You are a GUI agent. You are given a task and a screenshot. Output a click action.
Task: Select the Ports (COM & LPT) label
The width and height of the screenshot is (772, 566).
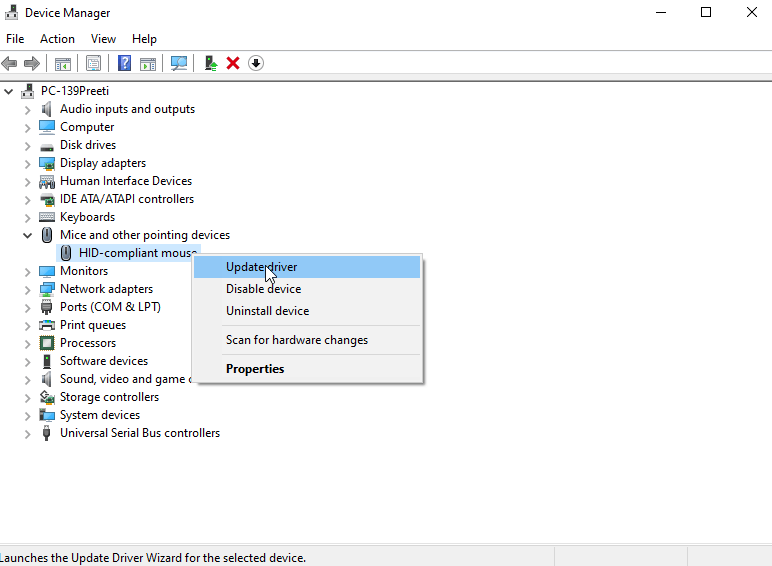(110, 307)
